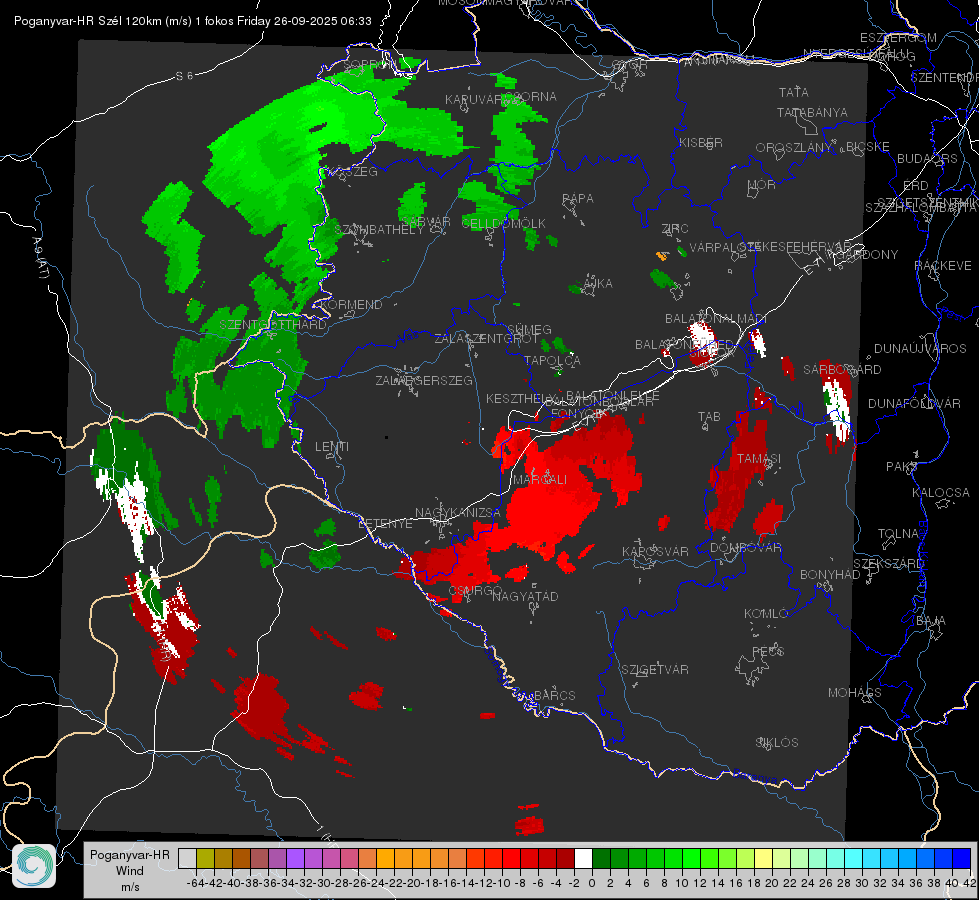Click the radar title with date 26-09-2025 06:33
979x900 pixels.
tap(192, 21)
